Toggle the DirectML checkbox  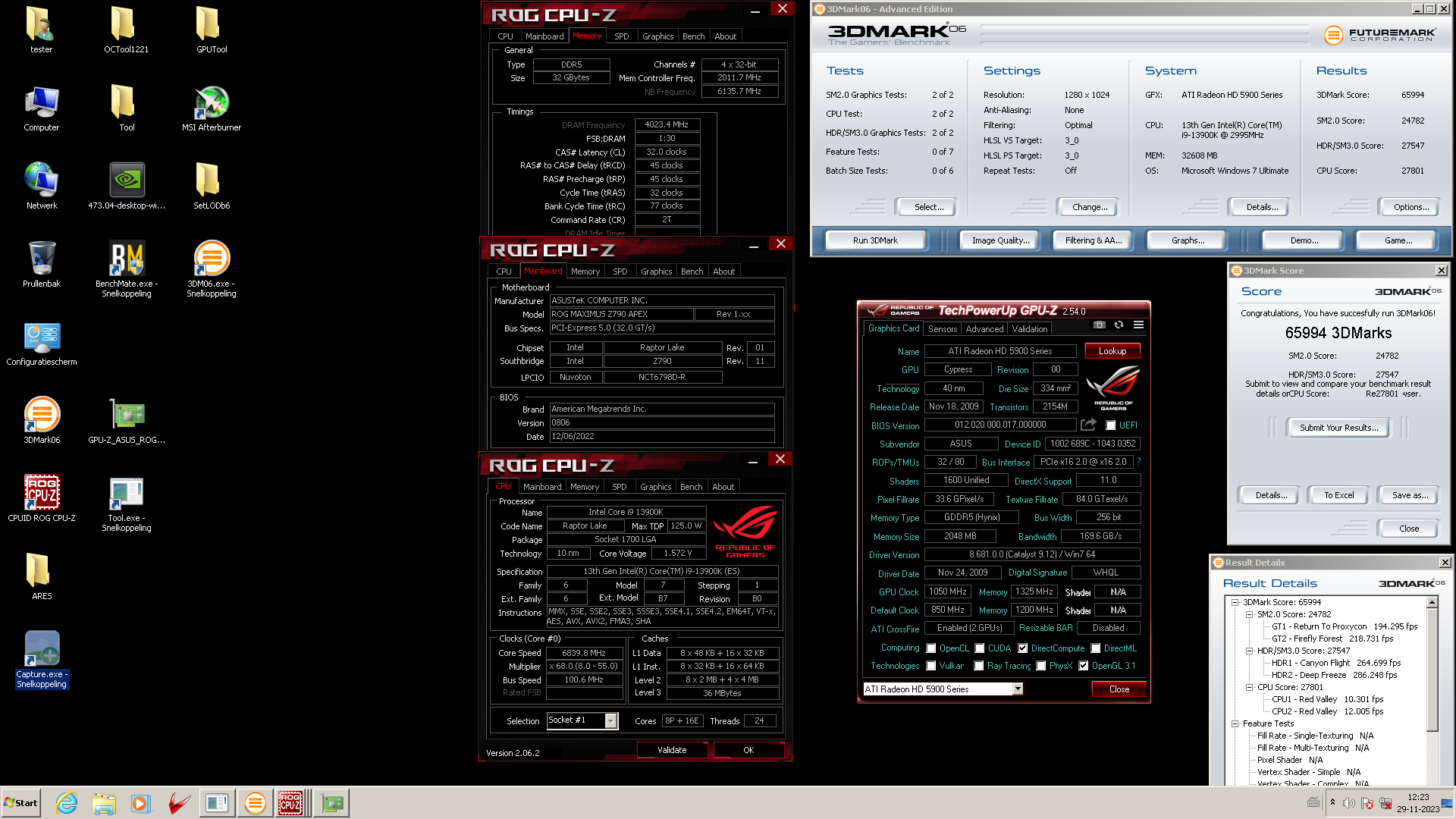[1095, 648]
